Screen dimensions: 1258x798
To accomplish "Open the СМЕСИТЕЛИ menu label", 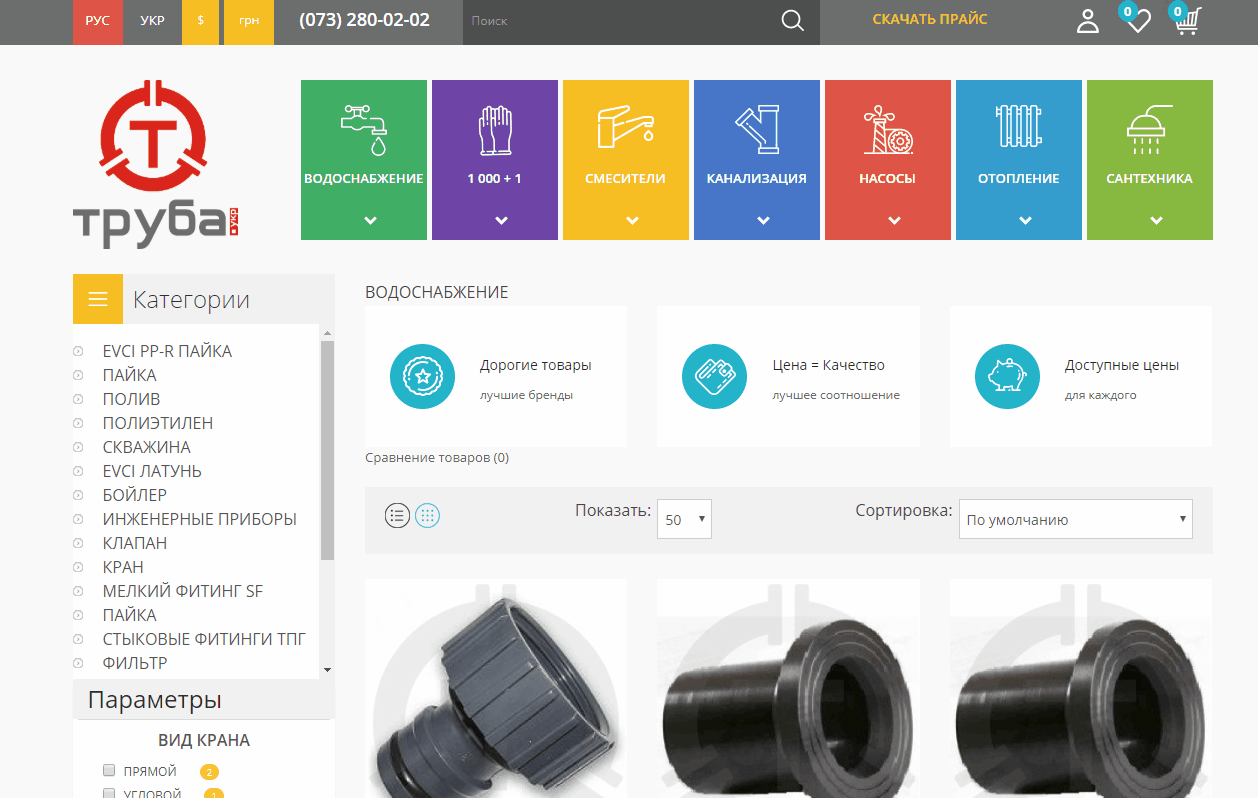I will coord(626,179).
